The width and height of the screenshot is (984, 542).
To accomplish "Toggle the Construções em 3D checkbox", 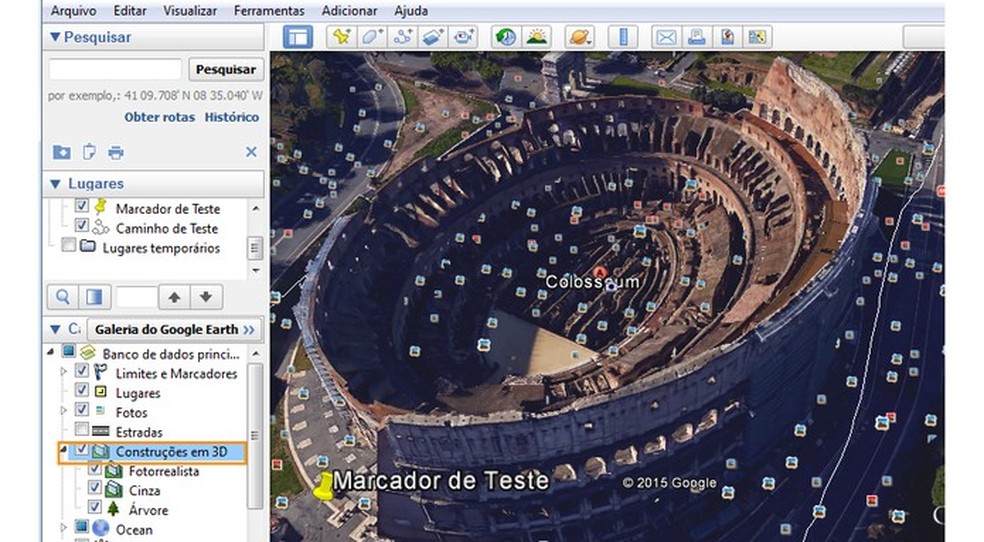I will click(x=82, y=449).
